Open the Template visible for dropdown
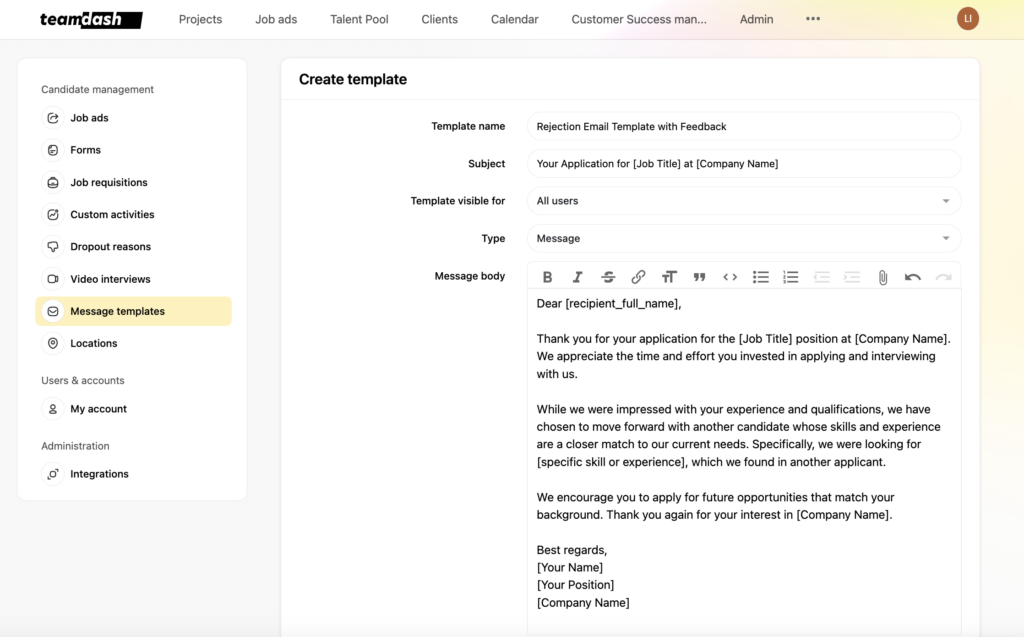 743,201
